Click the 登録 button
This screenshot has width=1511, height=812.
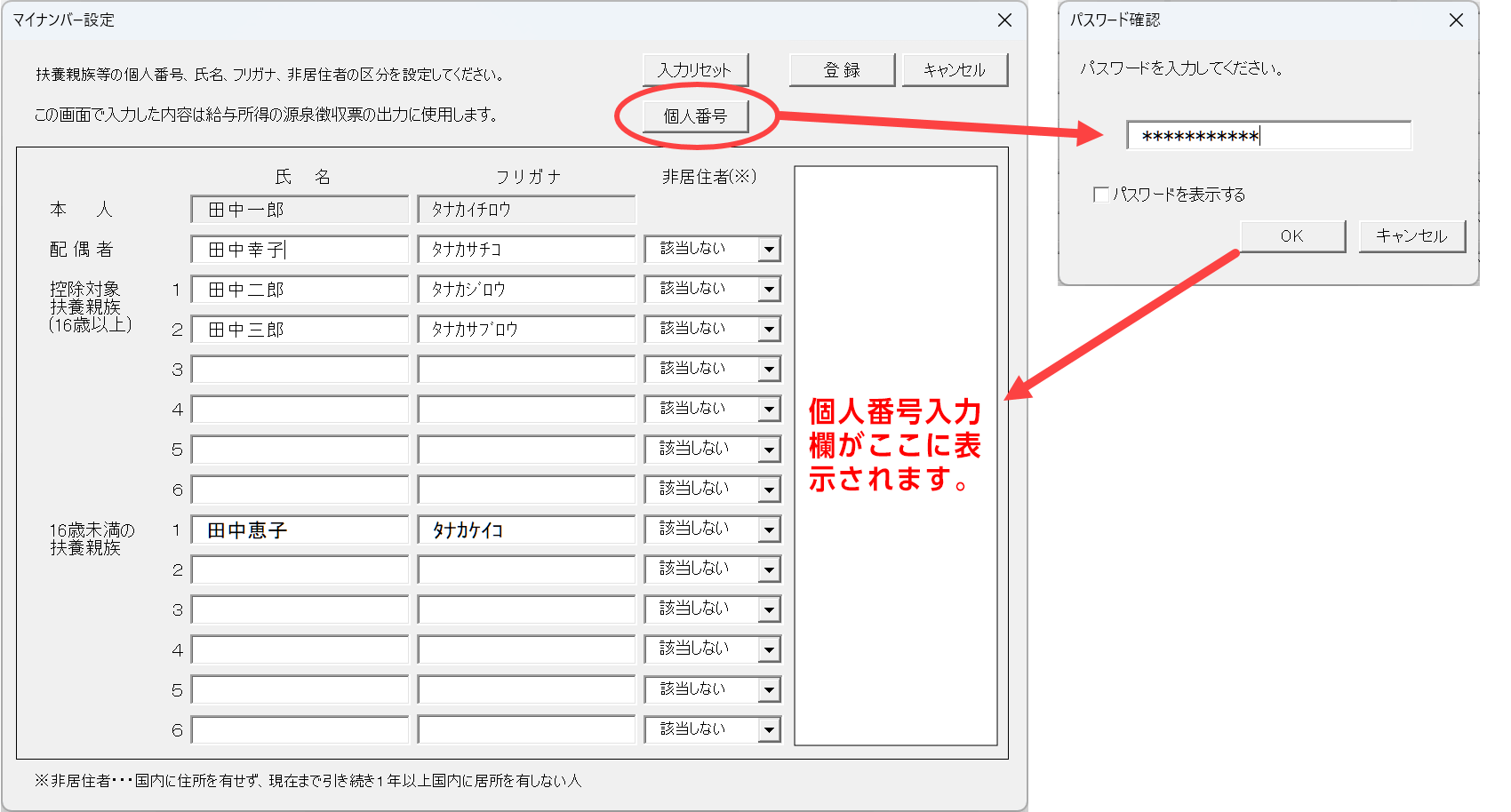[842, 70]
